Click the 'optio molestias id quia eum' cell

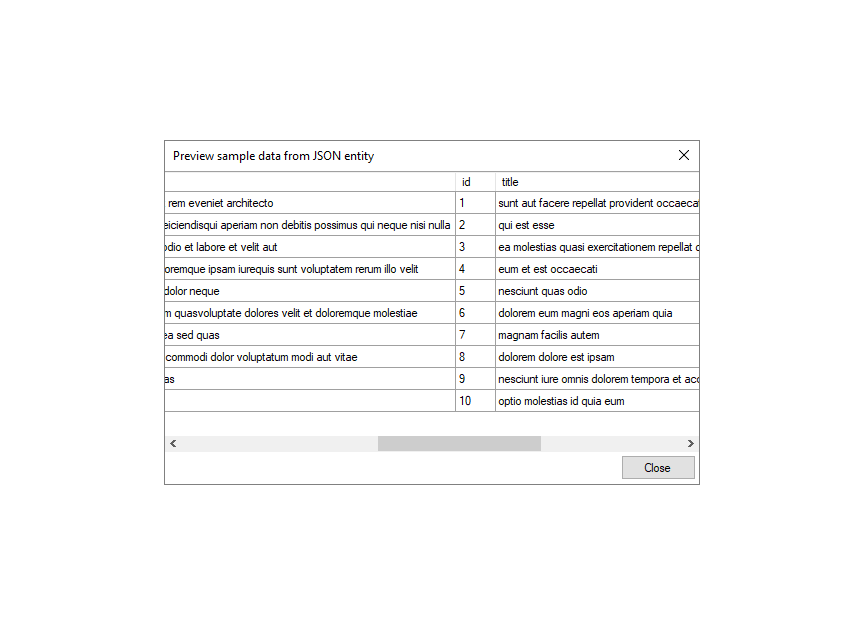pyautogui.click(x=596, y=401)
